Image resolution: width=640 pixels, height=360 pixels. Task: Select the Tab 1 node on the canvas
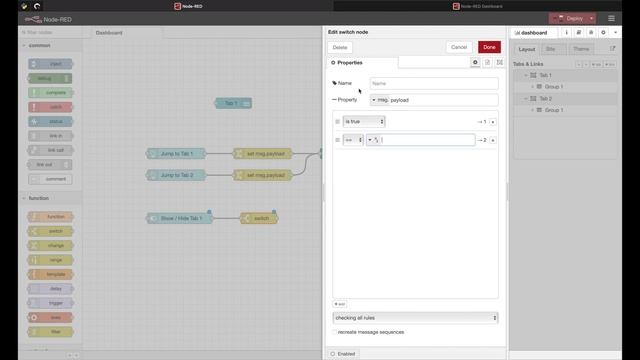tap(233, 103)
